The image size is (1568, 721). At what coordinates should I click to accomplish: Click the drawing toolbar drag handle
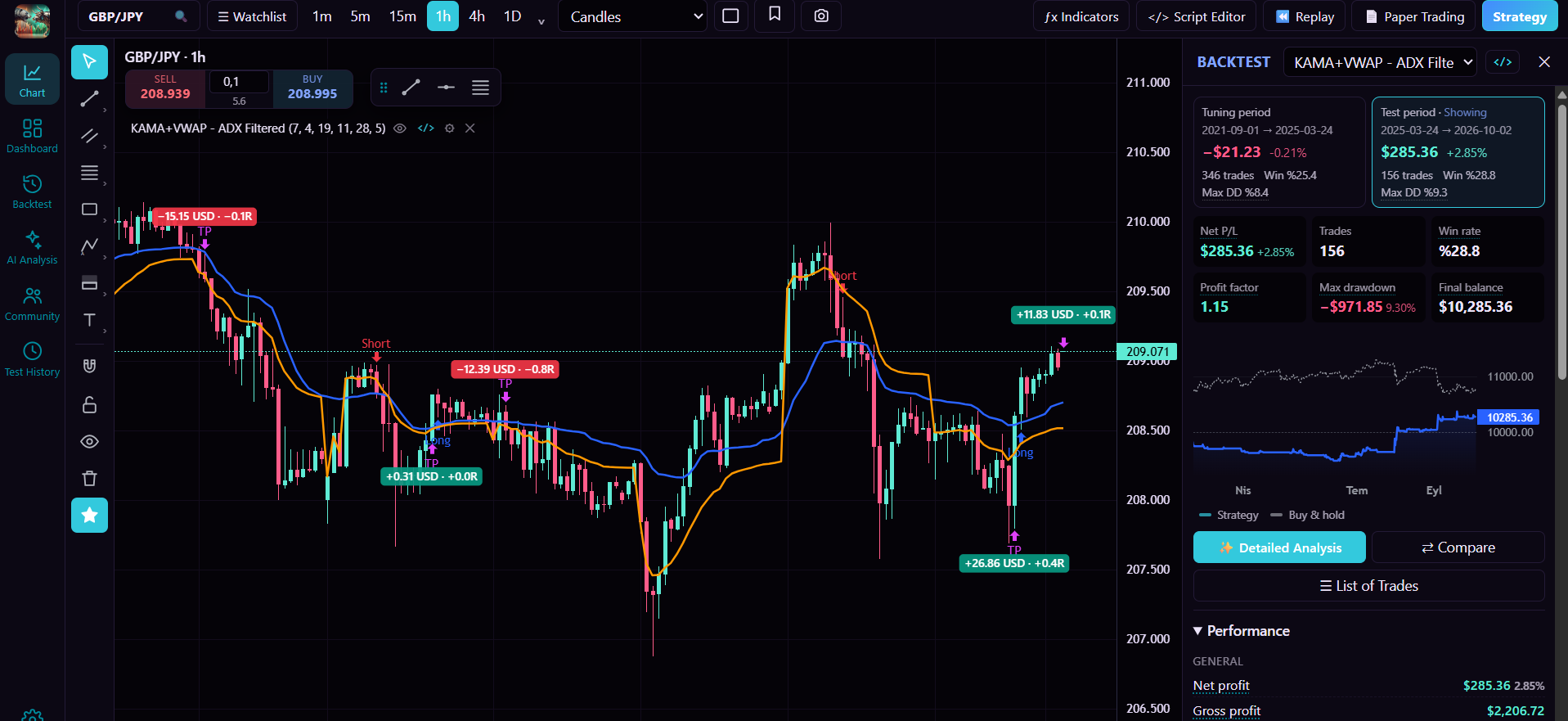pyautogui.click(x=384, y=88)
